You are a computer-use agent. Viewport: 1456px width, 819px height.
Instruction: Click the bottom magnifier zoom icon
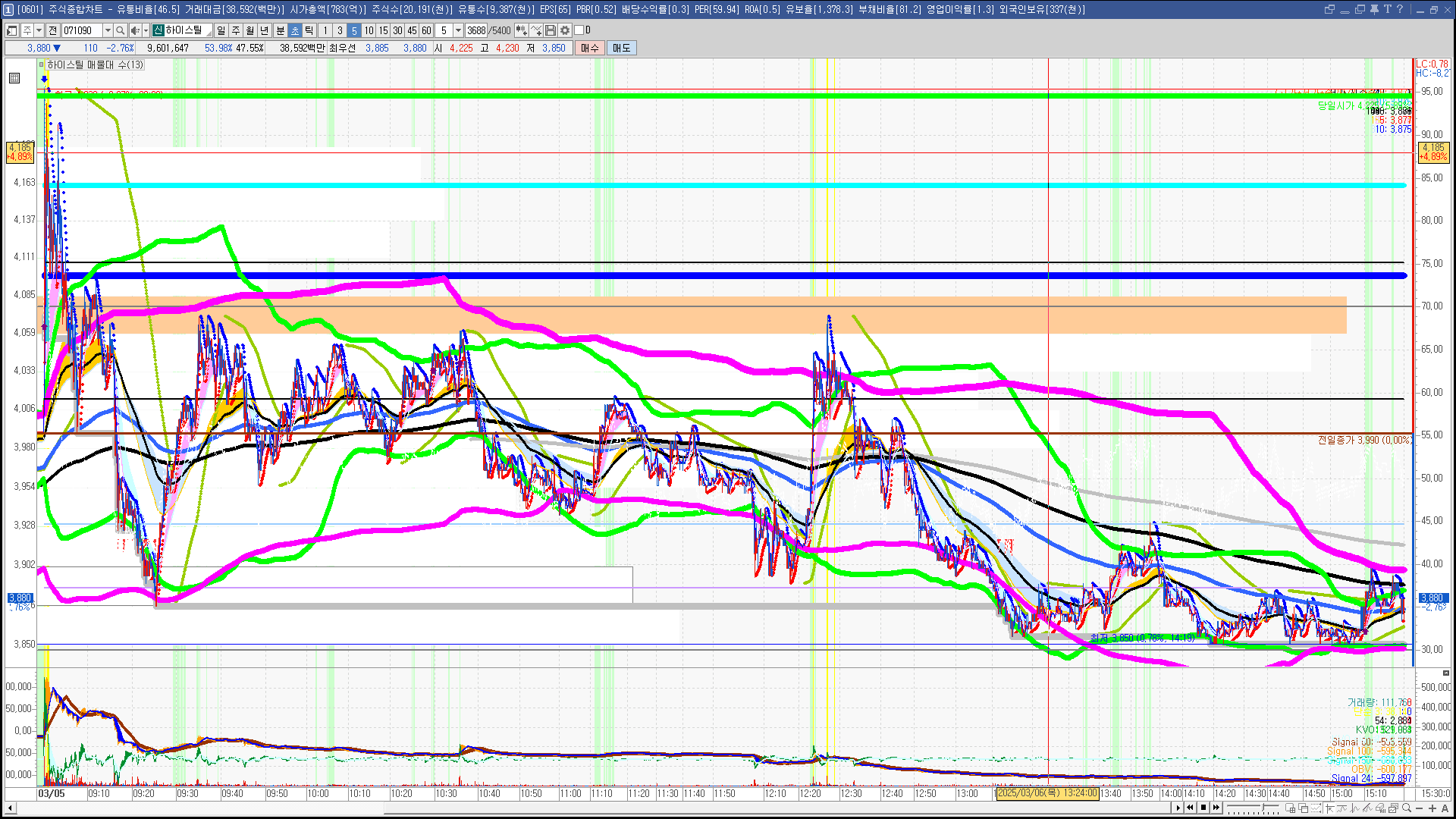(x=1407, y=808)
